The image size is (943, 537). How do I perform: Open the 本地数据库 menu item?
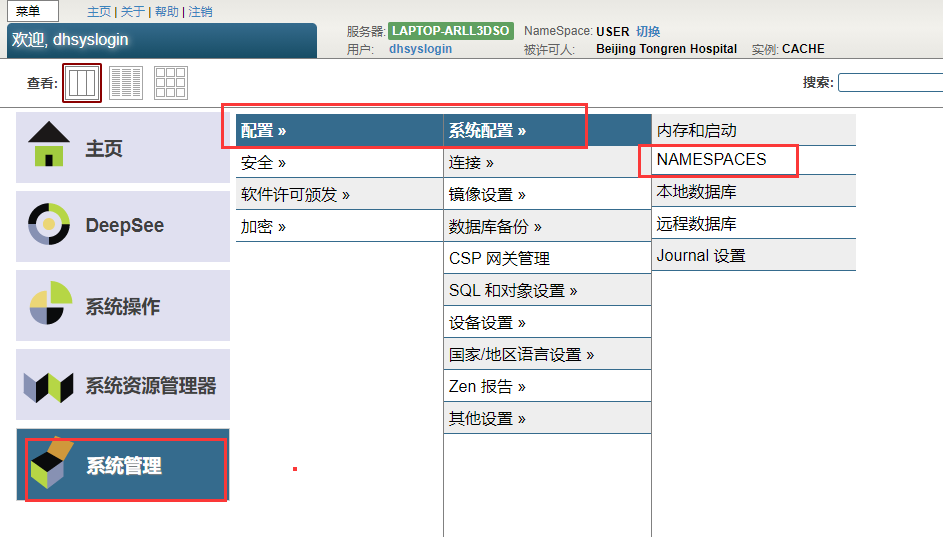pos(696,191)
